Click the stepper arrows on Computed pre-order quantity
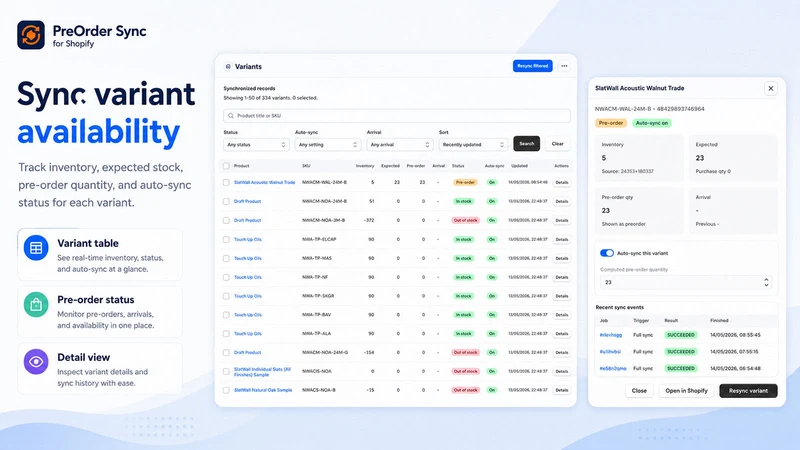 tap(766, 282)
